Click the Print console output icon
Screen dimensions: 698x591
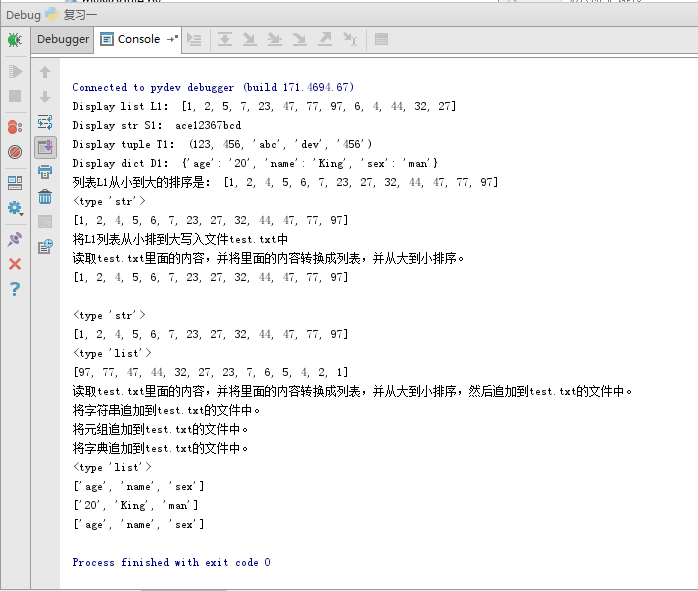coord(45,172)
